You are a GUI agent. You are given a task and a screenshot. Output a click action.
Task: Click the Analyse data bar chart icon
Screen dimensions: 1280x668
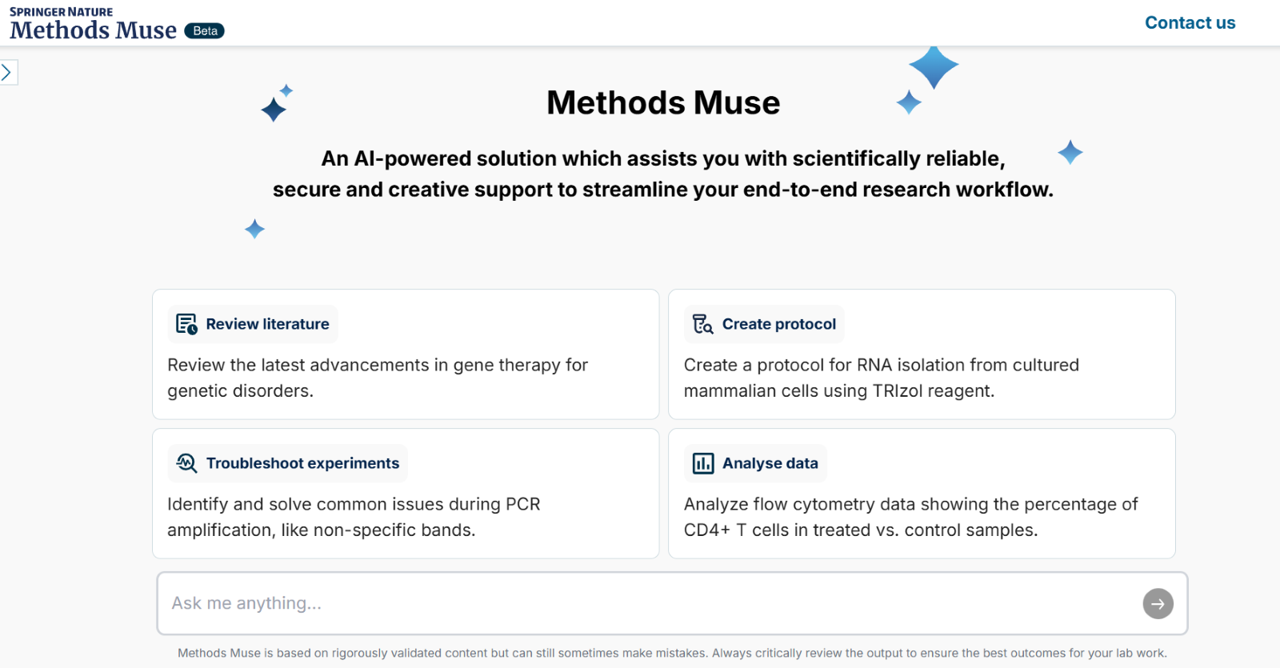click(x=701, y=463)
